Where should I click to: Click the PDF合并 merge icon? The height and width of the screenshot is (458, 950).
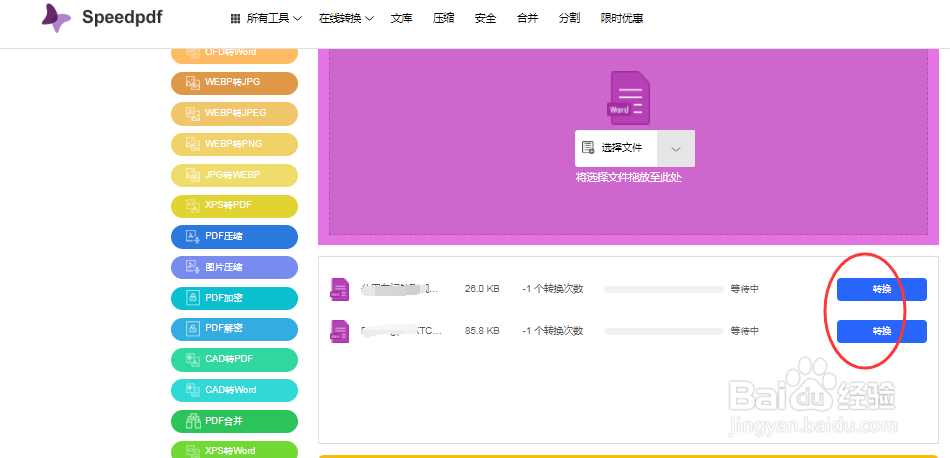(x=193, y=421)
